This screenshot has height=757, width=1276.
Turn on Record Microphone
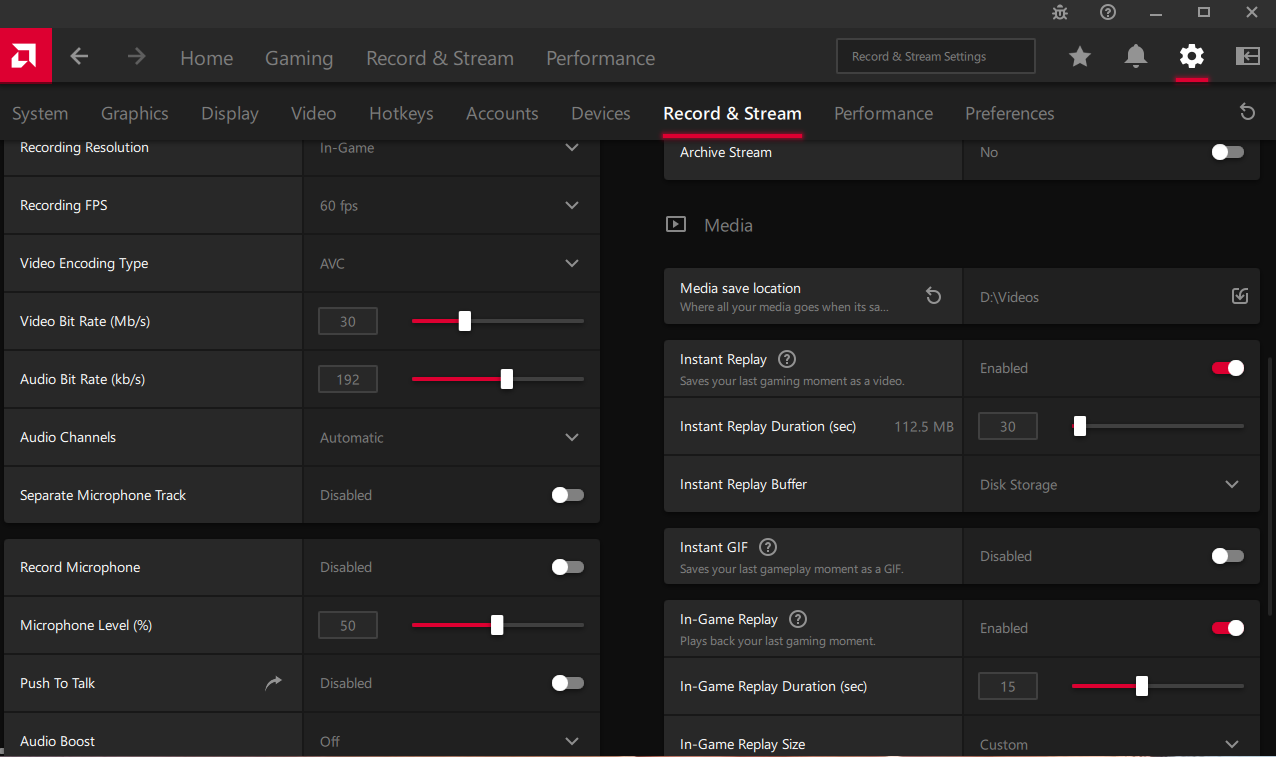pyautogui.click(x=567, y=567)
